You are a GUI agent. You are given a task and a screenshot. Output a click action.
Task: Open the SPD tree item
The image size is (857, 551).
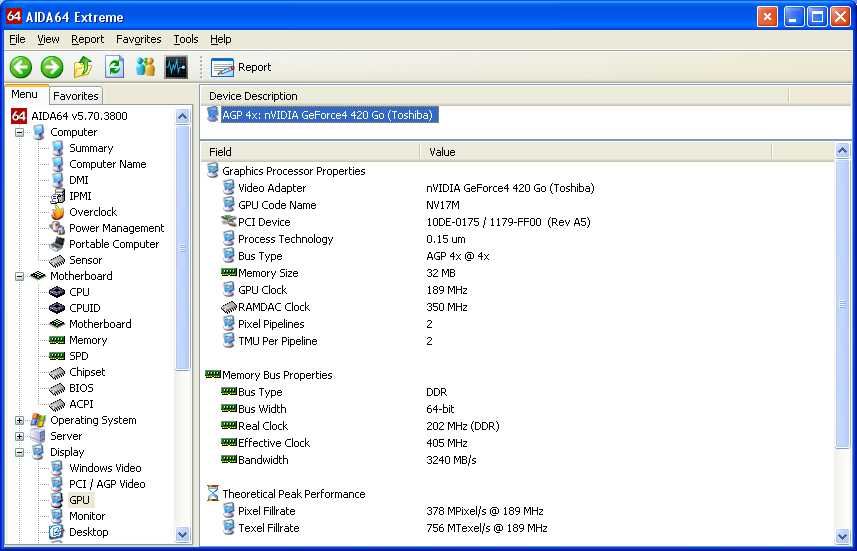pos(79,356)
